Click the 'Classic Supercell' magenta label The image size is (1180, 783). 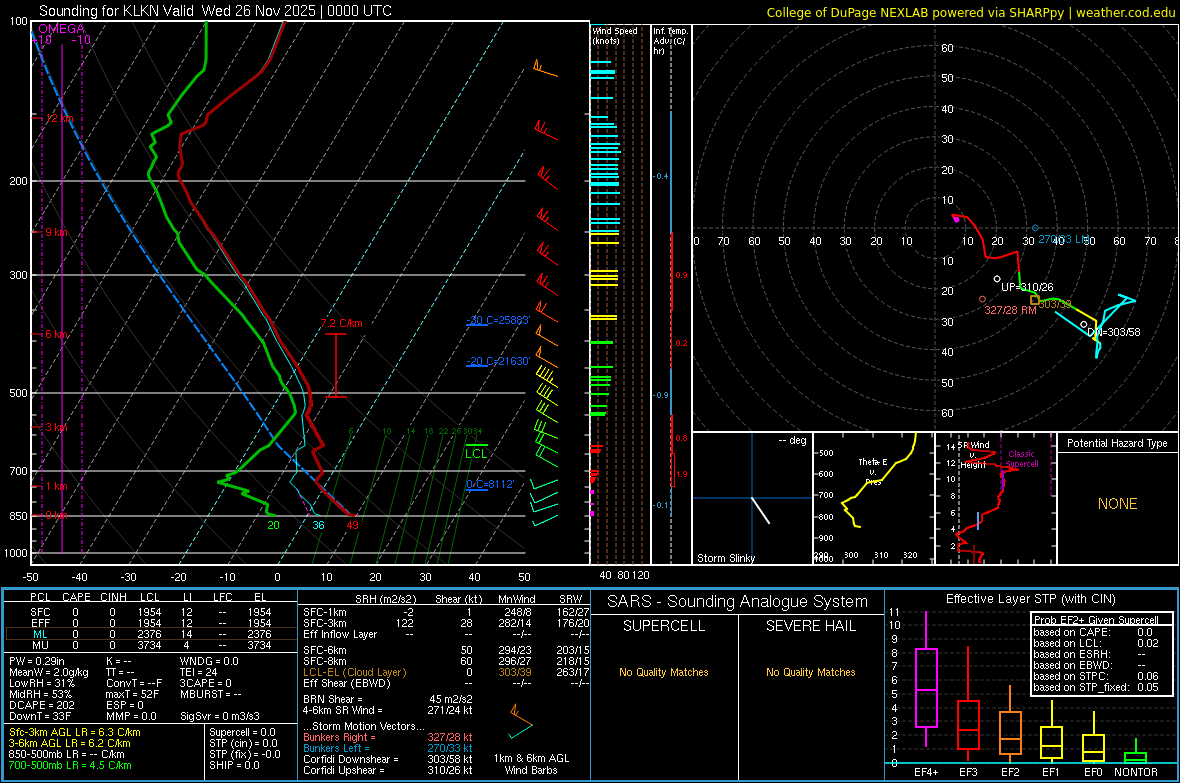(1021, 459)
